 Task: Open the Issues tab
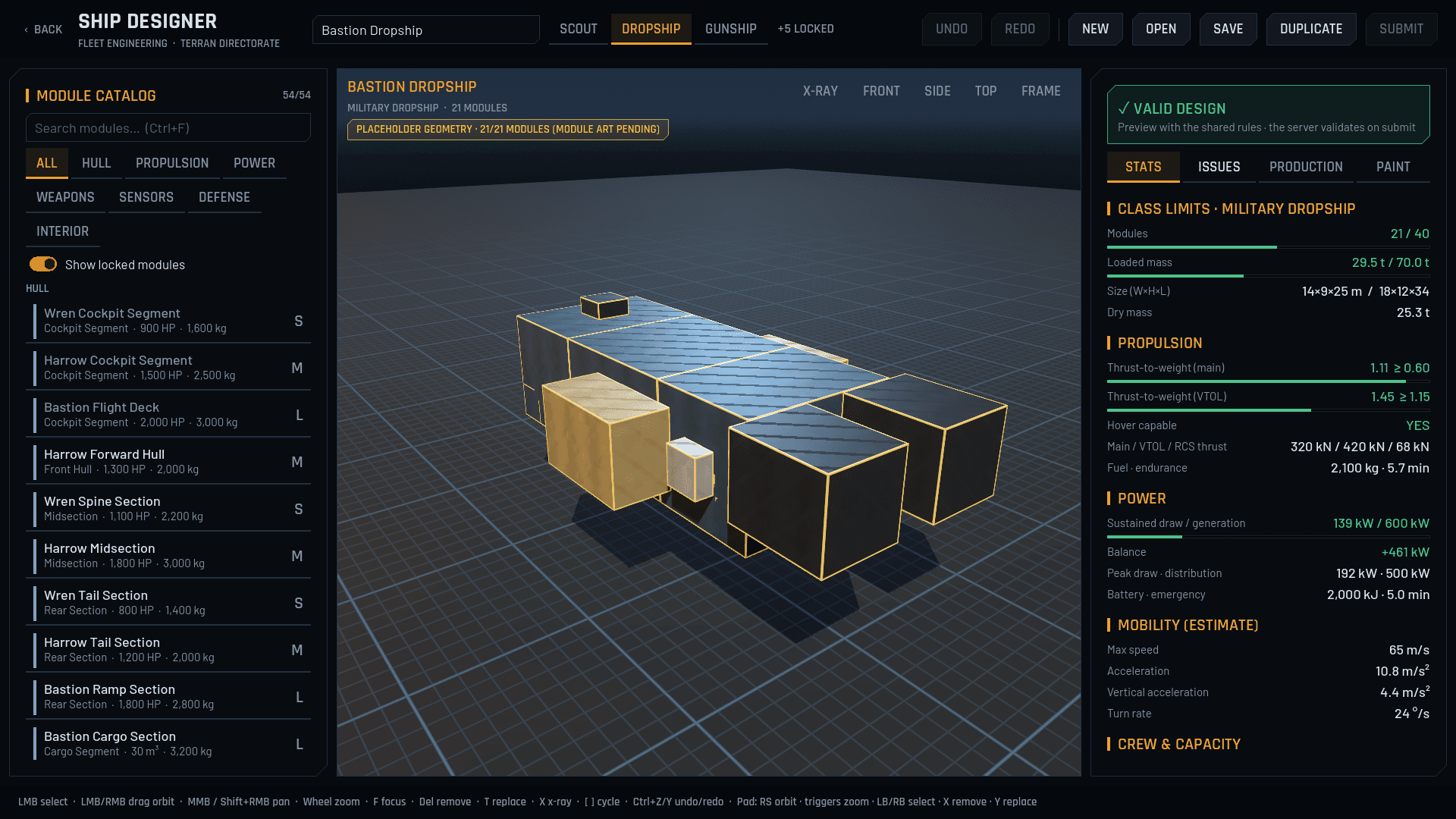(x=1219, y=167)
